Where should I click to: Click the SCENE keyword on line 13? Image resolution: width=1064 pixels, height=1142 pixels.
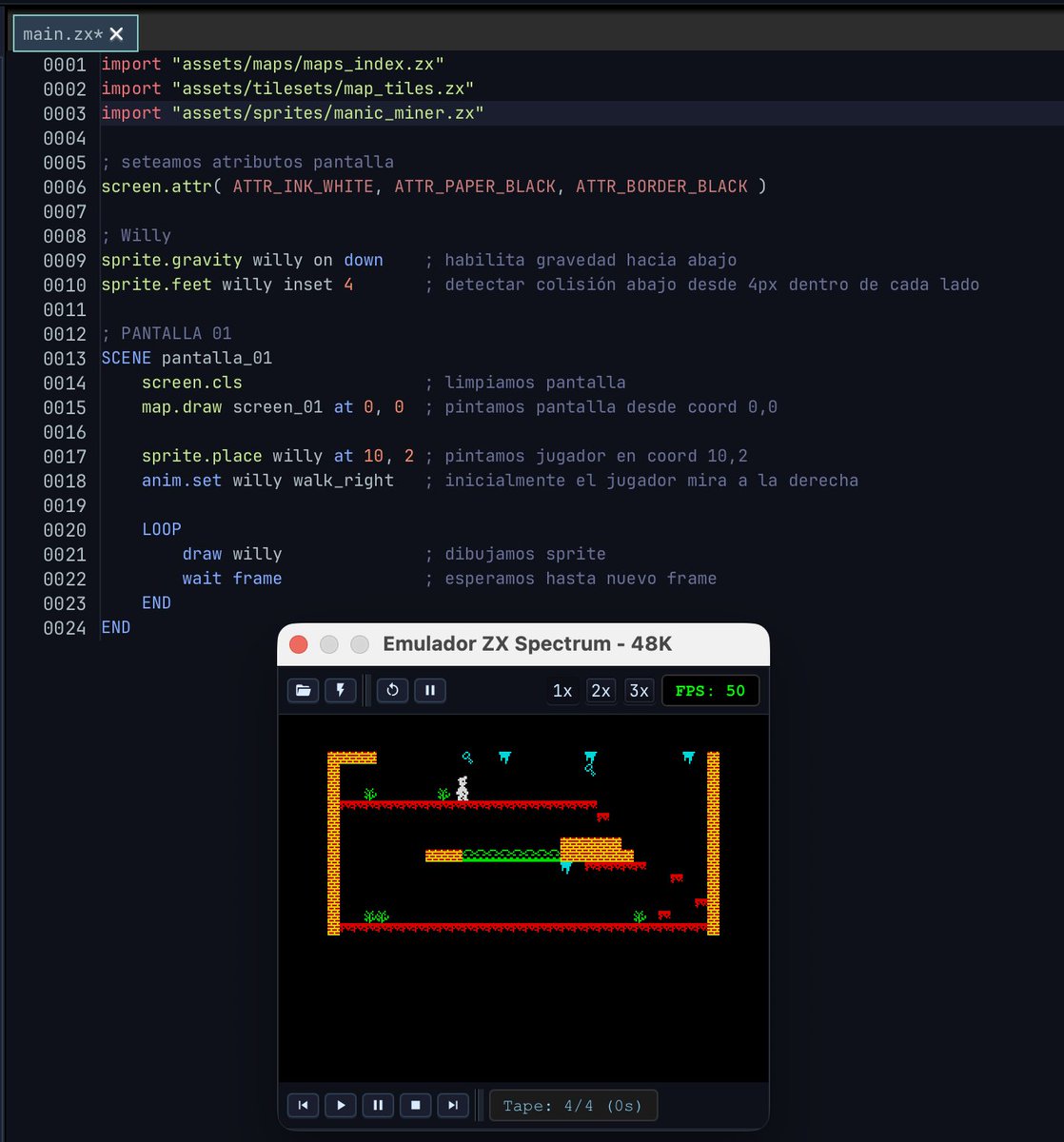click(x=127, y=359)
